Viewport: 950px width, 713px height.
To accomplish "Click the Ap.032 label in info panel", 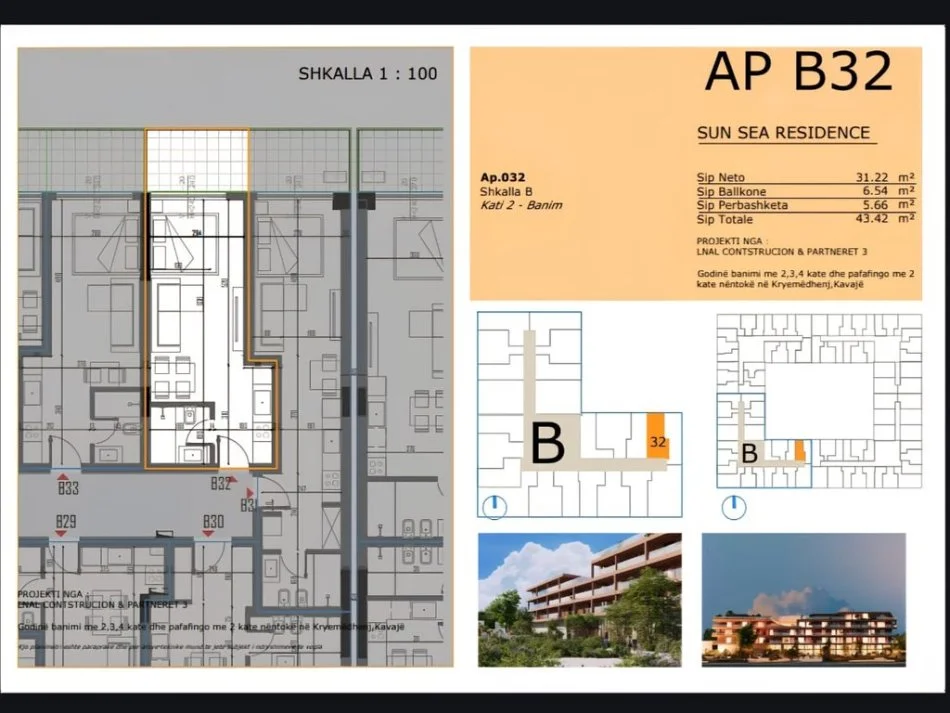I will coord(502,177).
